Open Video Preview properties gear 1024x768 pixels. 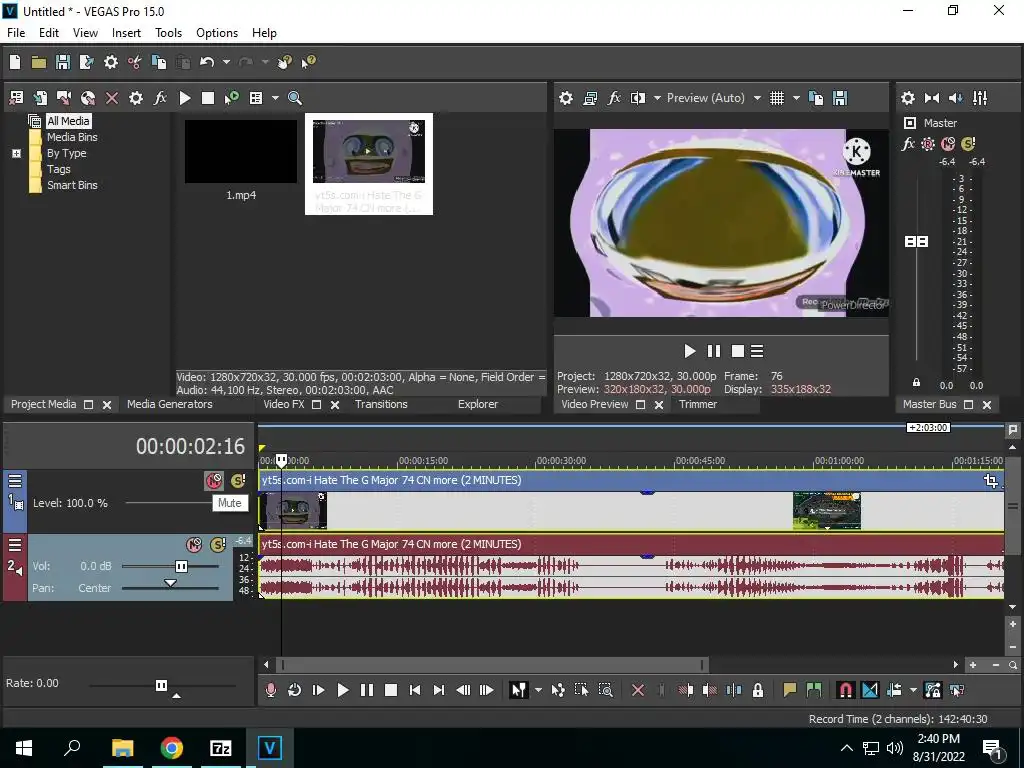tap(566, 98)
